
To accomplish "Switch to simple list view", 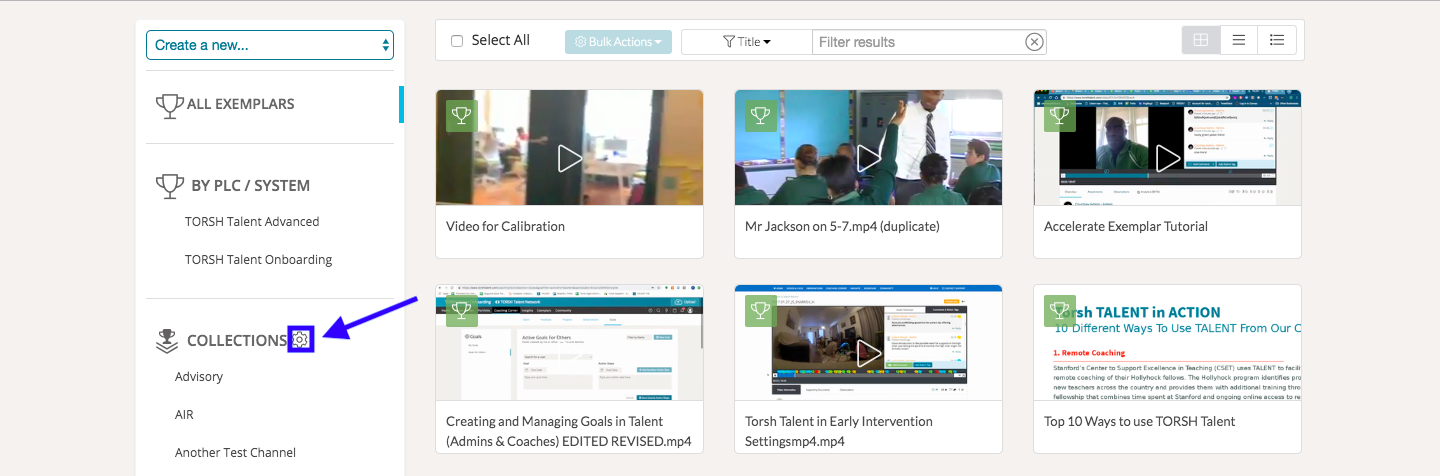I will point(1239,40).
